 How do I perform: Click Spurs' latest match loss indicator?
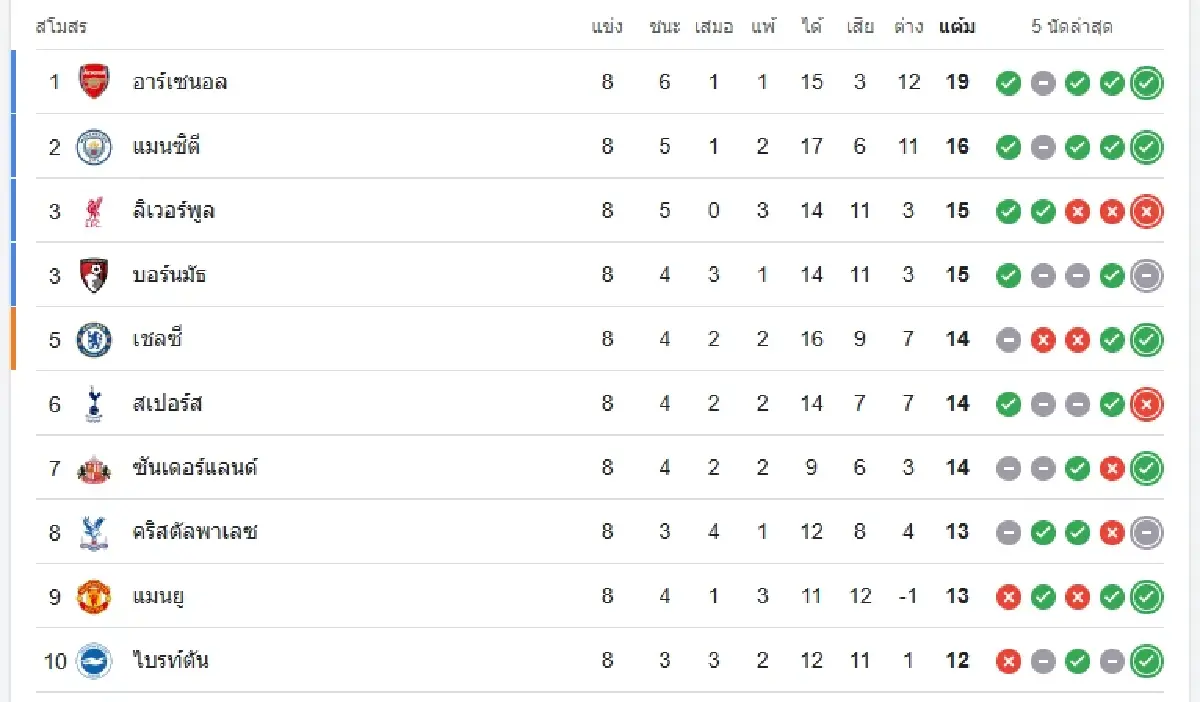(x=1147, y=404)
